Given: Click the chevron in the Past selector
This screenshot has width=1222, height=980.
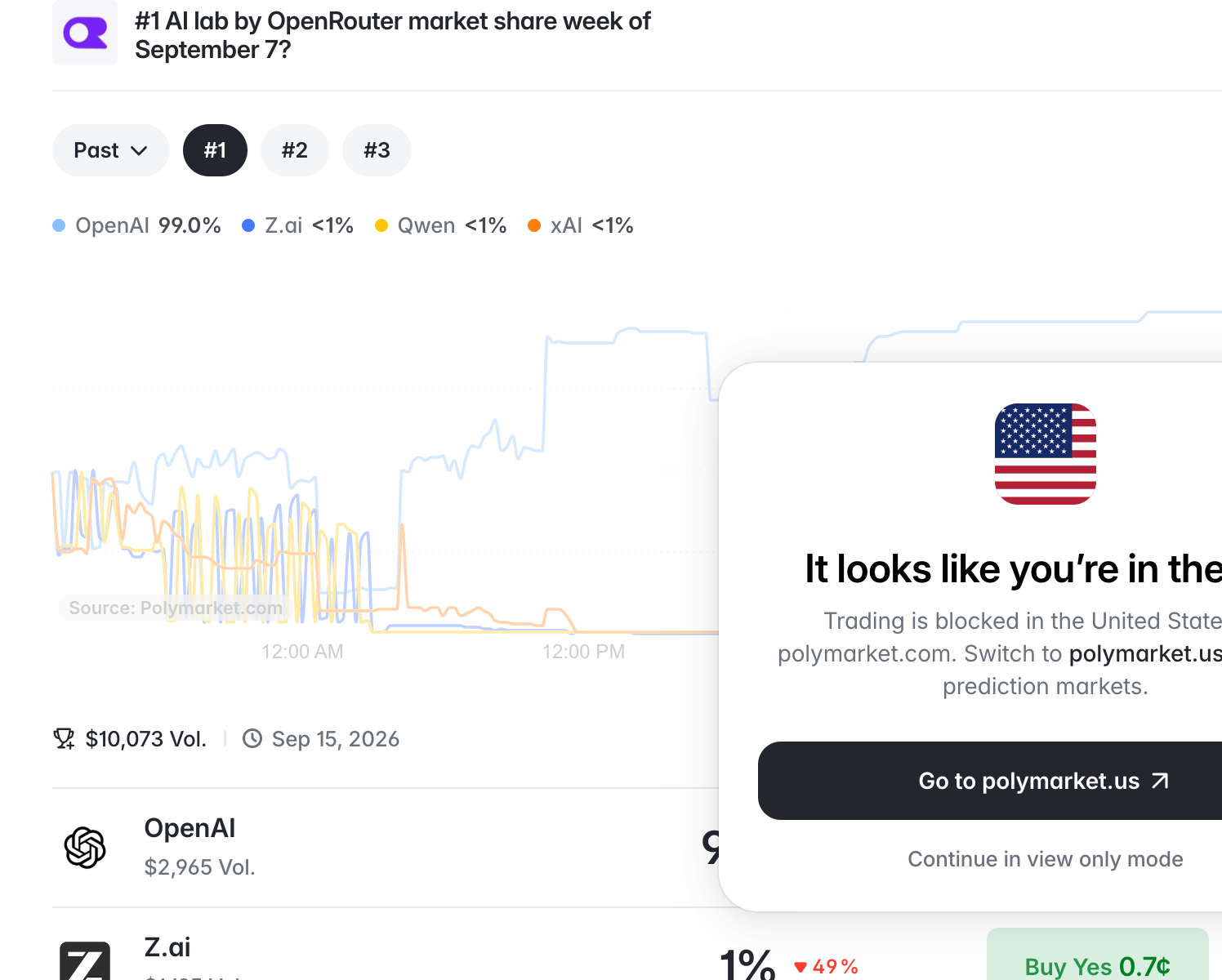Looking at the screenshot, I should click(x=139, y=150).
